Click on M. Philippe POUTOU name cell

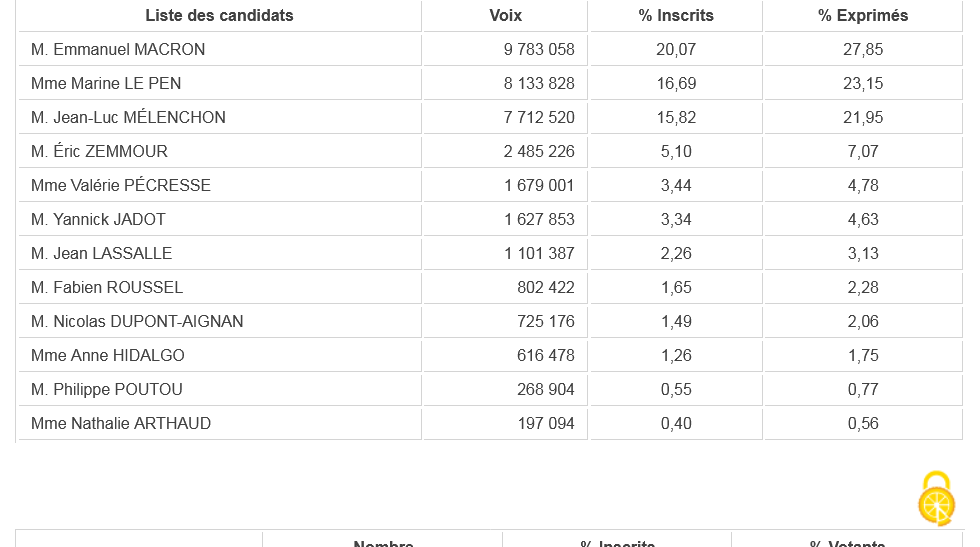tap(107, 390)
